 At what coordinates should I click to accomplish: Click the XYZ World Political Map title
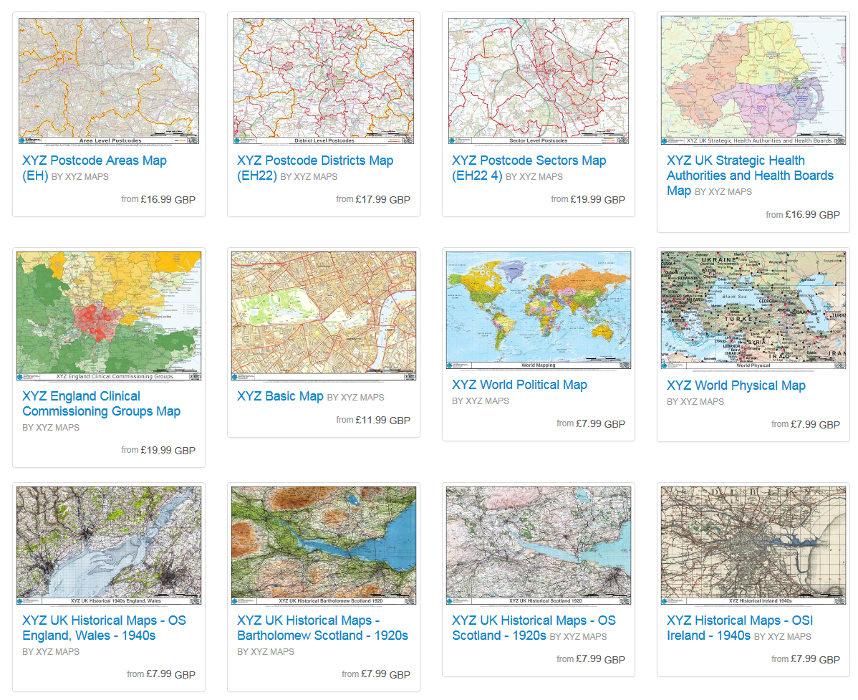pyautogui.click(x=519, y=385)
